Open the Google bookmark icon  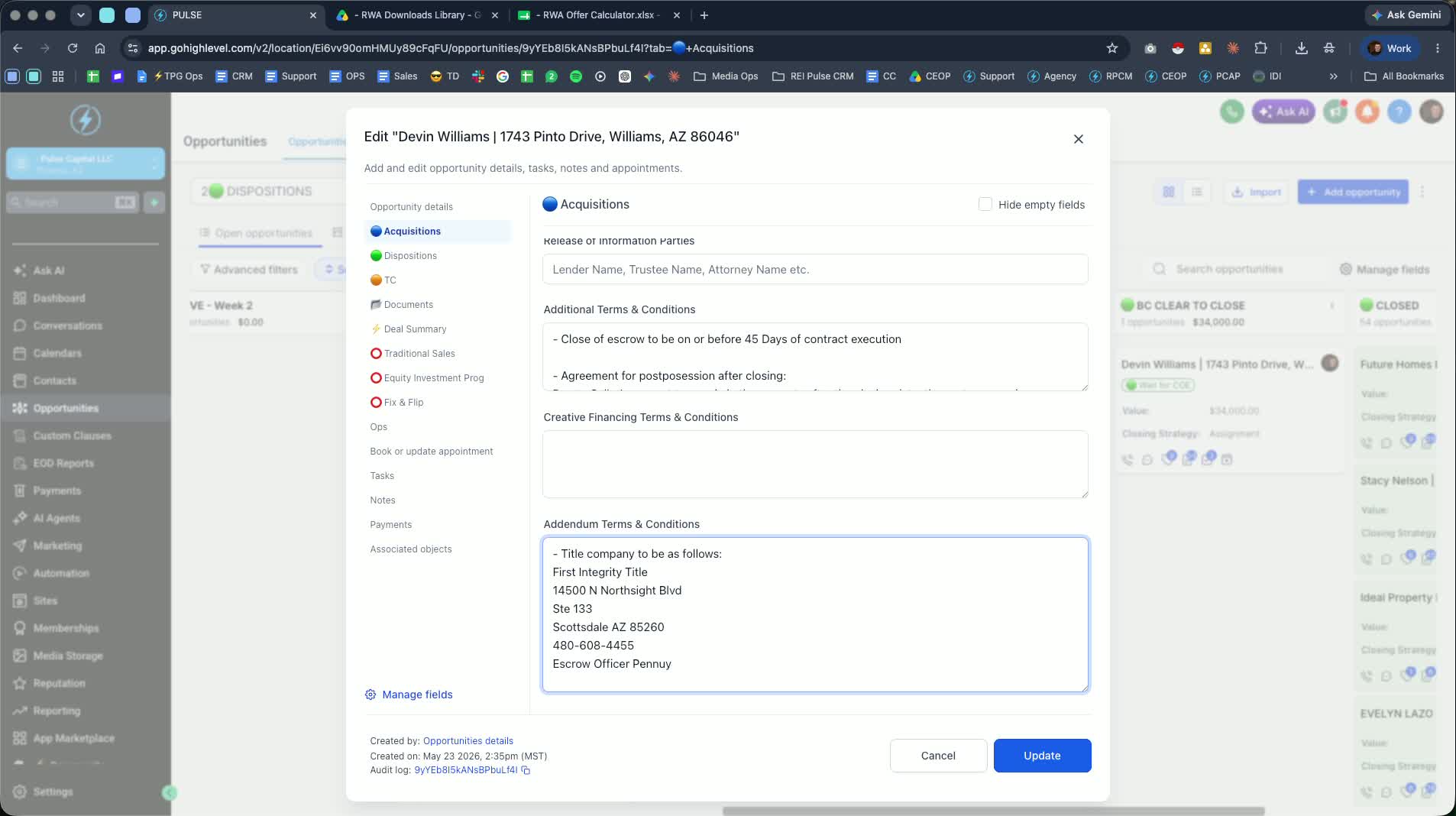(x=503, y=76)
